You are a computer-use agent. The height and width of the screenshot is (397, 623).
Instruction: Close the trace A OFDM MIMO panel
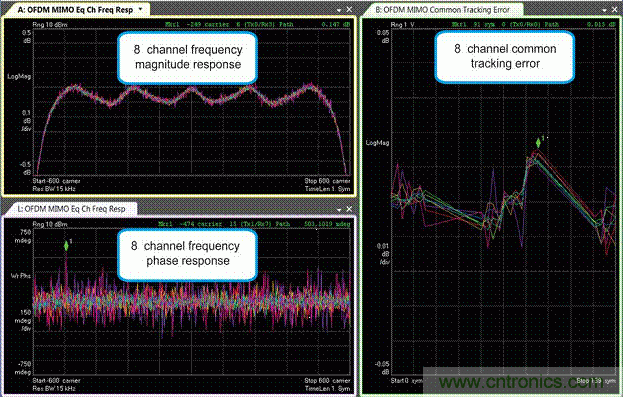pos(349,9)
